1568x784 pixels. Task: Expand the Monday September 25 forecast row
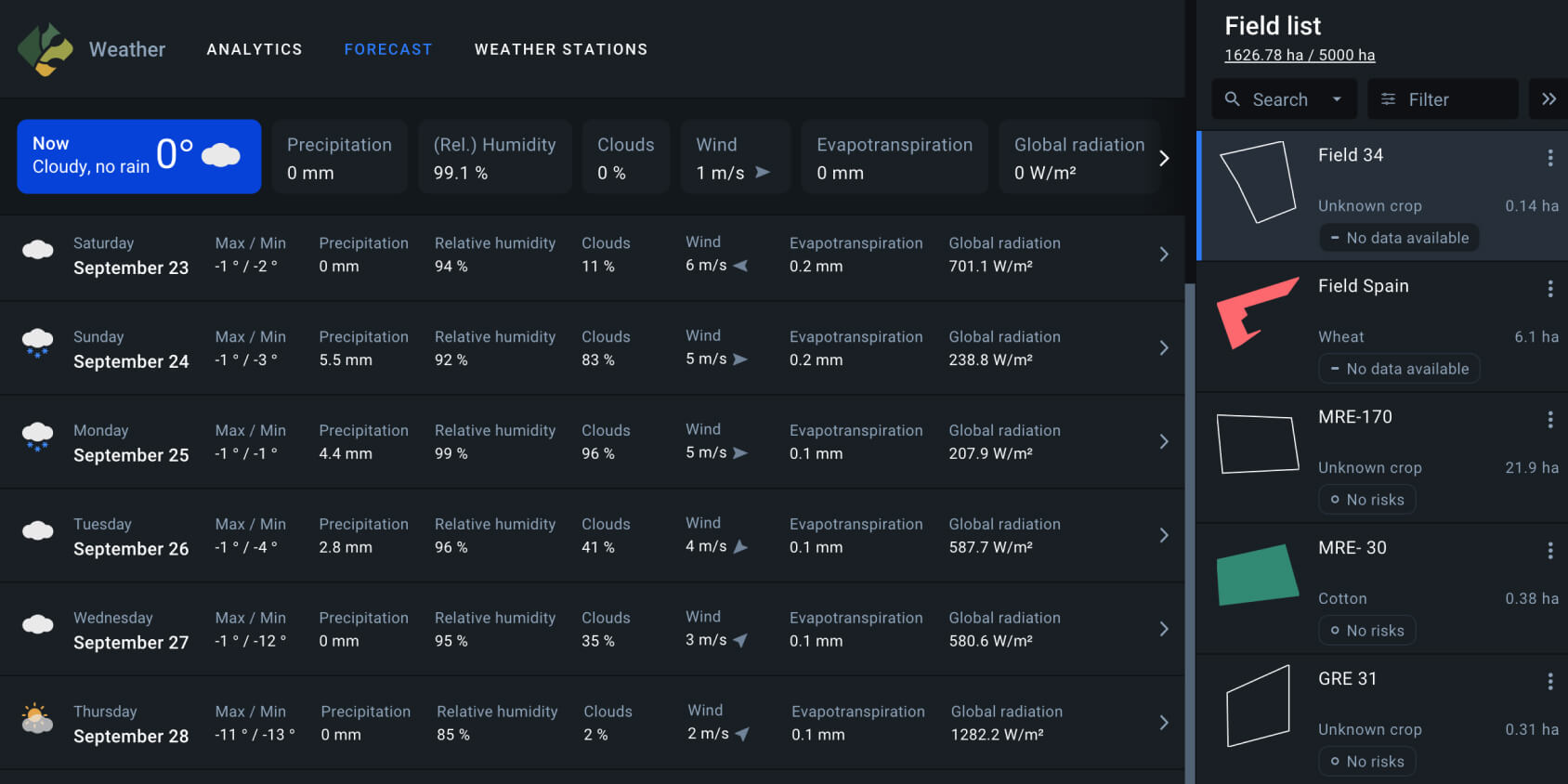tap(1163, 442)
